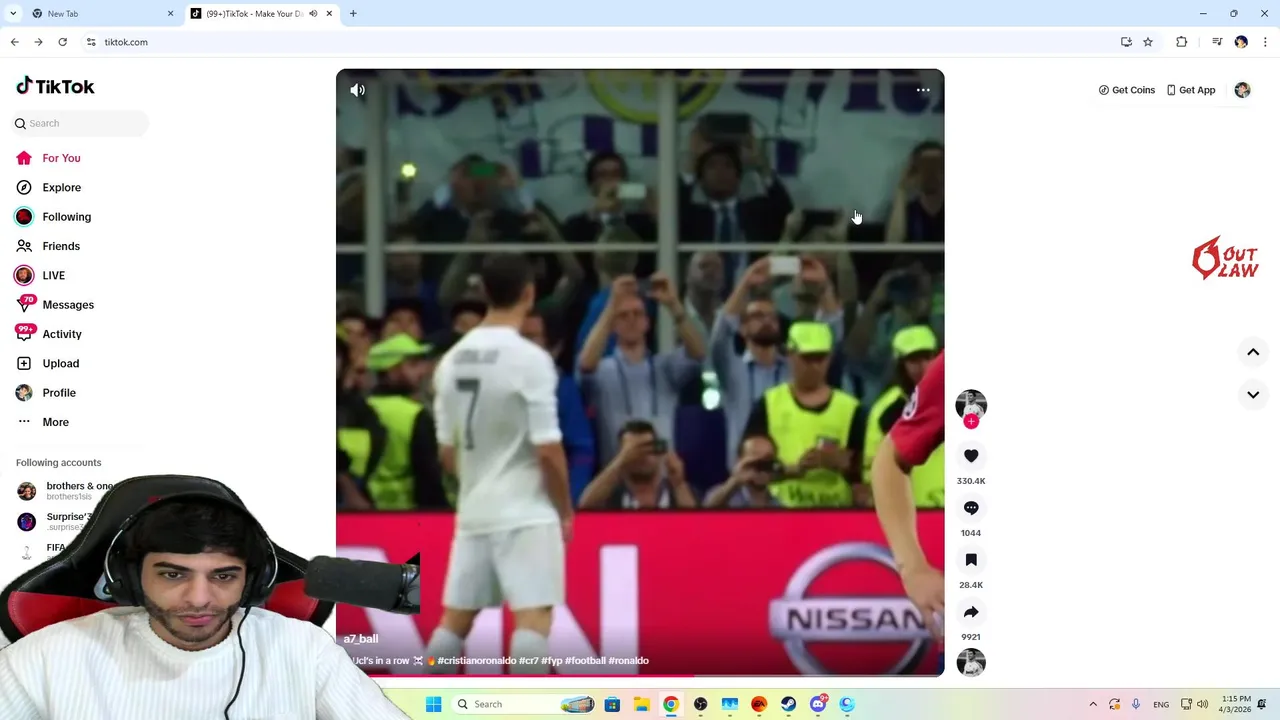The height and width of the screenshot is (720, 1280).
Task: Click the a7_ball username on video
Action: (361, 639)
